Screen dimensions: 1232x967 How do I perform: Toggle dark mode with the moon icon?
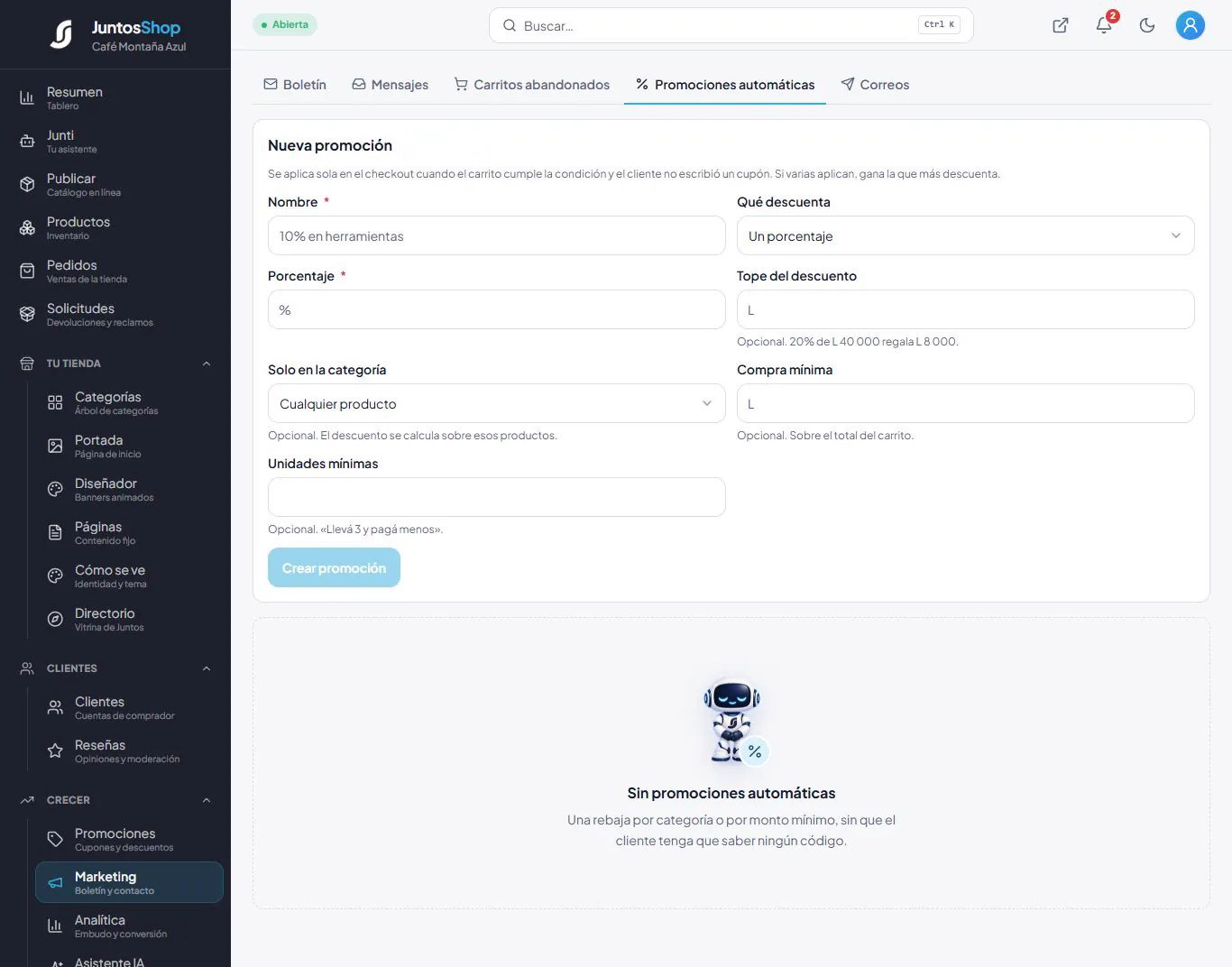coord(1147,25)
